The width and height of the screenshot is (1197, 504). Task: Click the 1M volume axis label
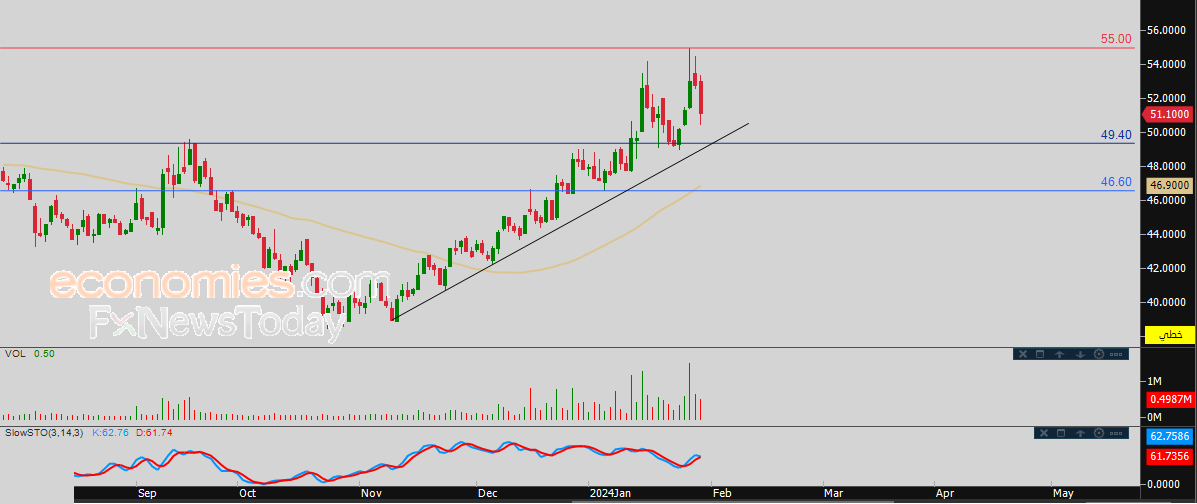click(x=1153, y=381)
